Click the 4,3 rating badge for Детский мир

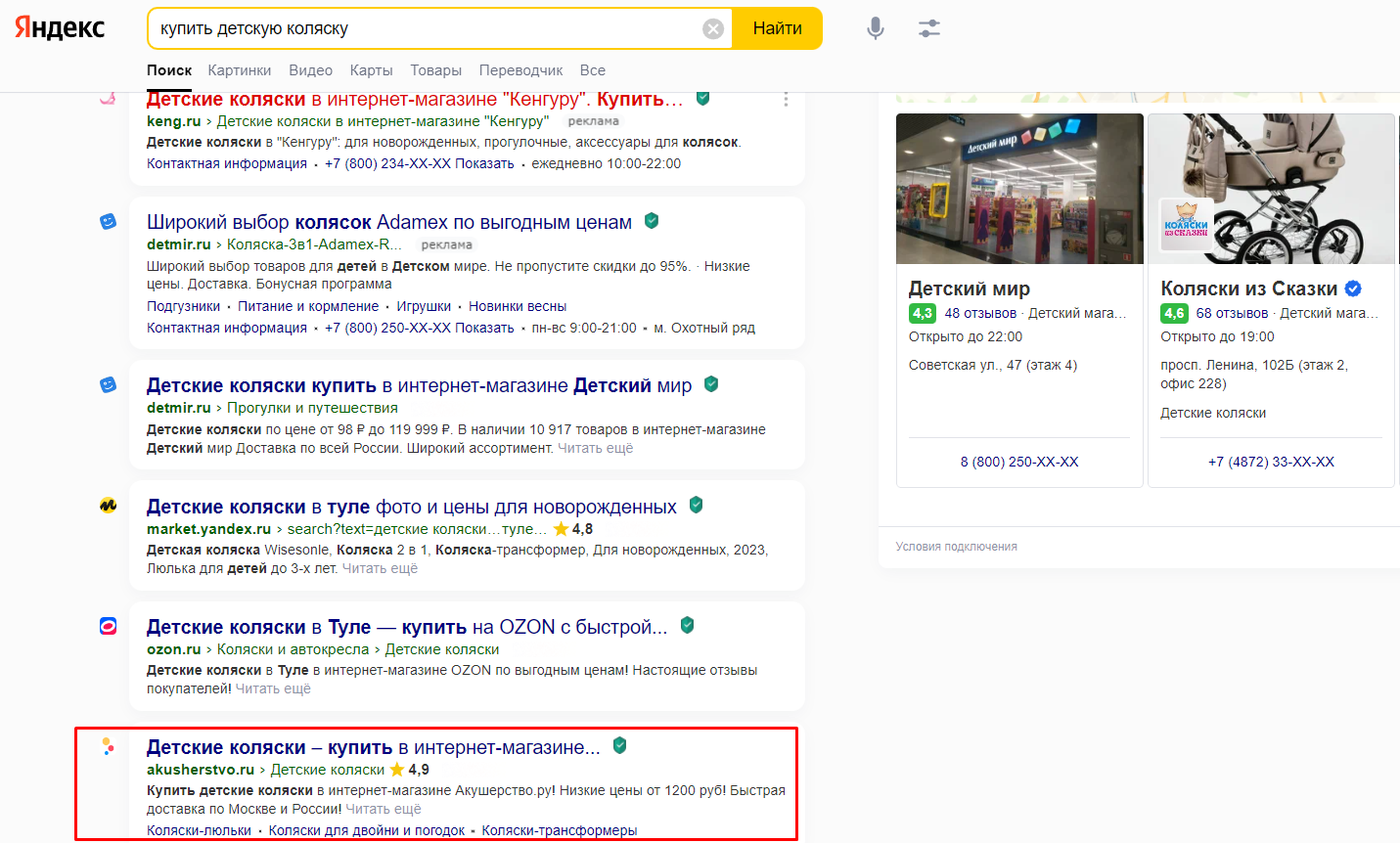click(923, 313)
